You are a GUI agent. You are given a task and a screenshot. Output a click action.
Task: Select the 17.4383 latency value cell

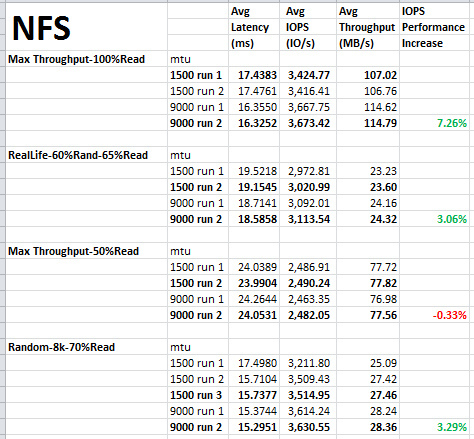pos(254,75)
